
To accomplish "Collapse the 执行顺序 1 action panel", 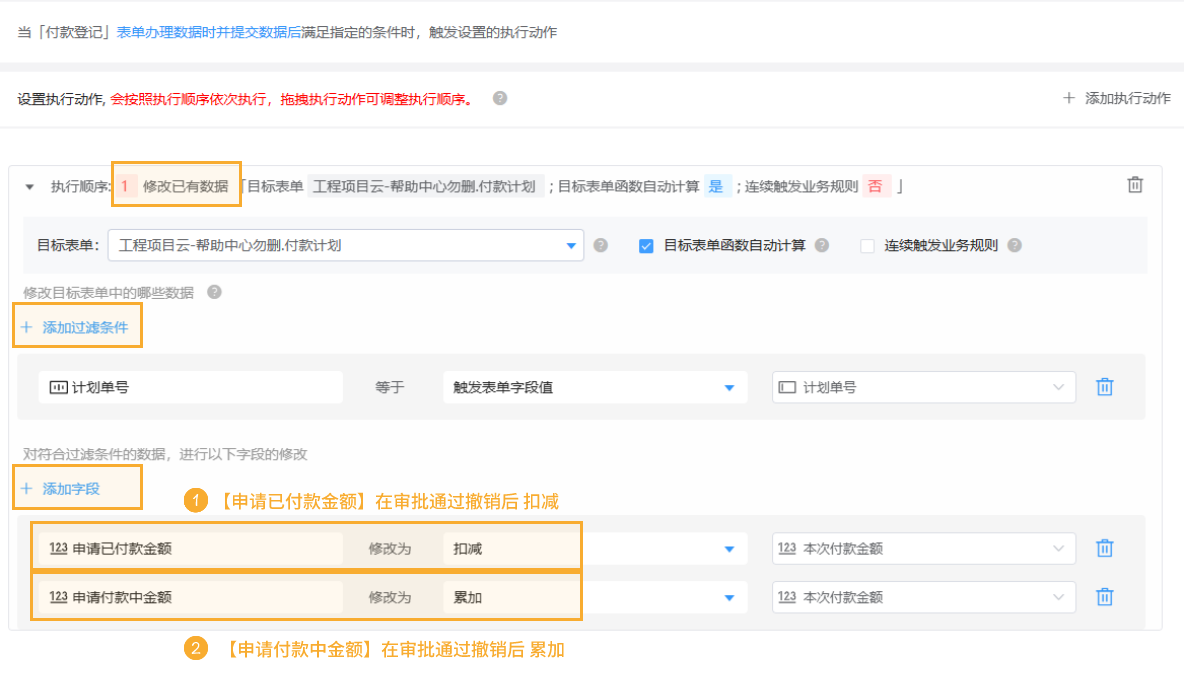I will [29, 187].
